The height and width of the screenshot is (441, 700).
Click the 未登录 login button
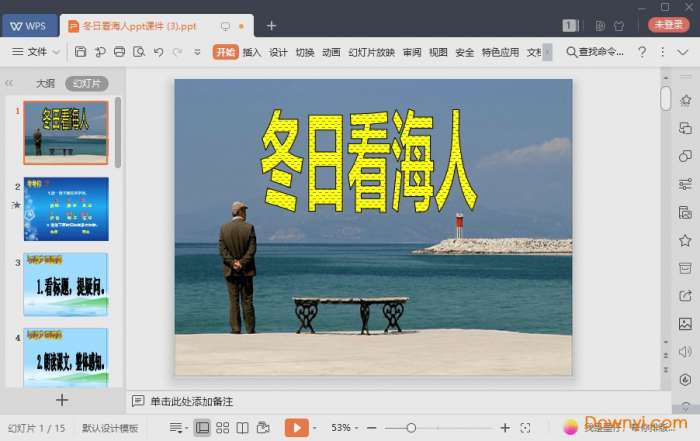[668, 25]
